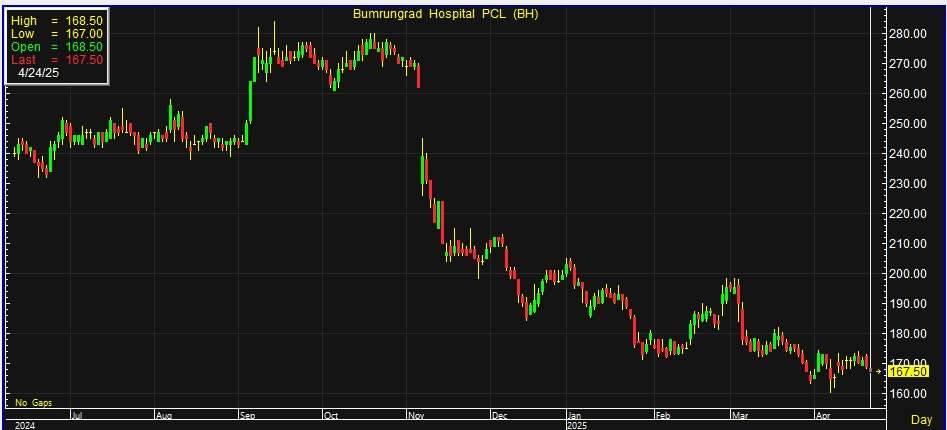Select the High = 168.50 readout

pos(57,21)
